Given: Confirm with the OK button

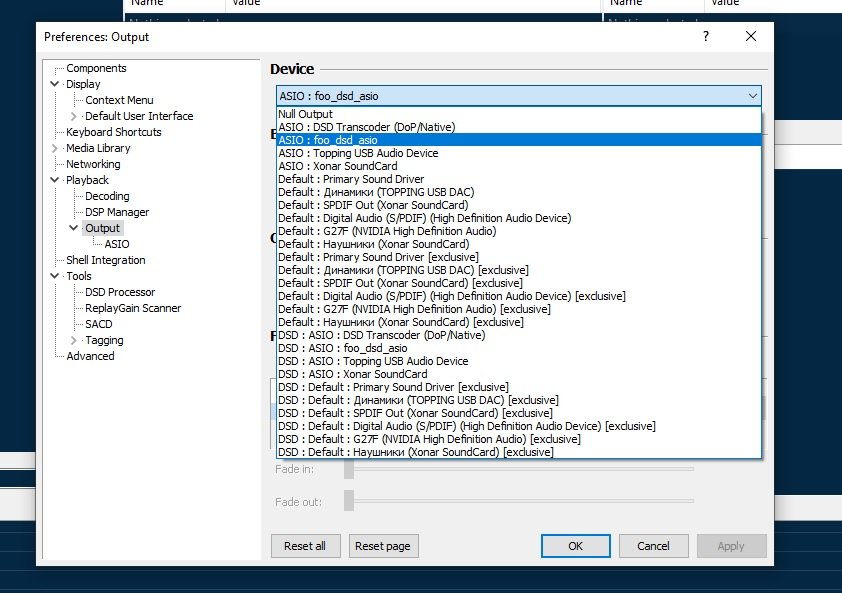Looking at the screenshot, I should (x=575, y=546).
